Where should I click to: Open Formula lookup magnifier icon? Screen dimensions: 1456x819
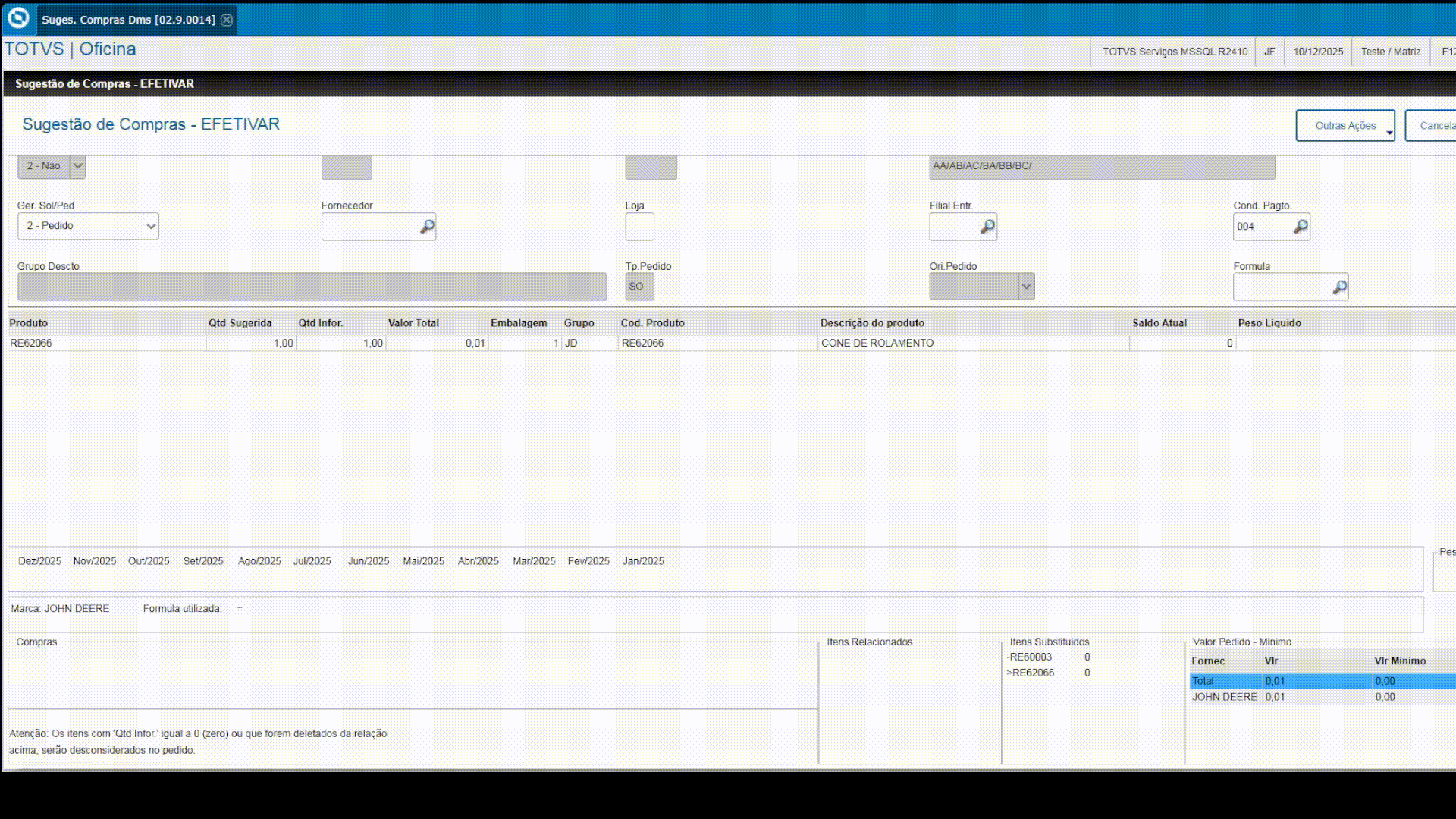1339,287
